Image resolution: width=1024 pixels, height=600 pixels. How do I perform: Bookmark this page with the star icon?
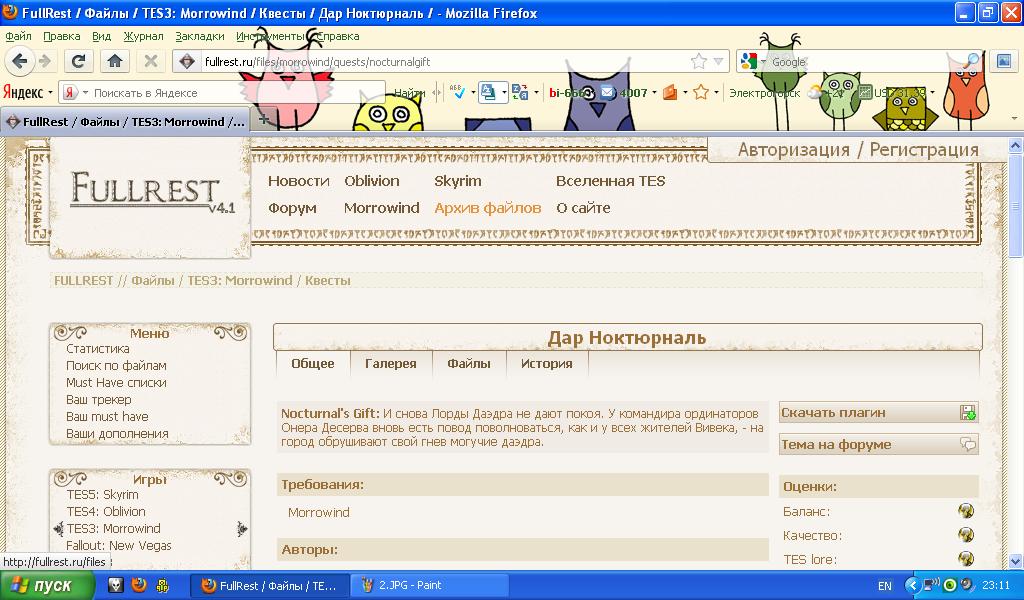[x=699, y=61]
